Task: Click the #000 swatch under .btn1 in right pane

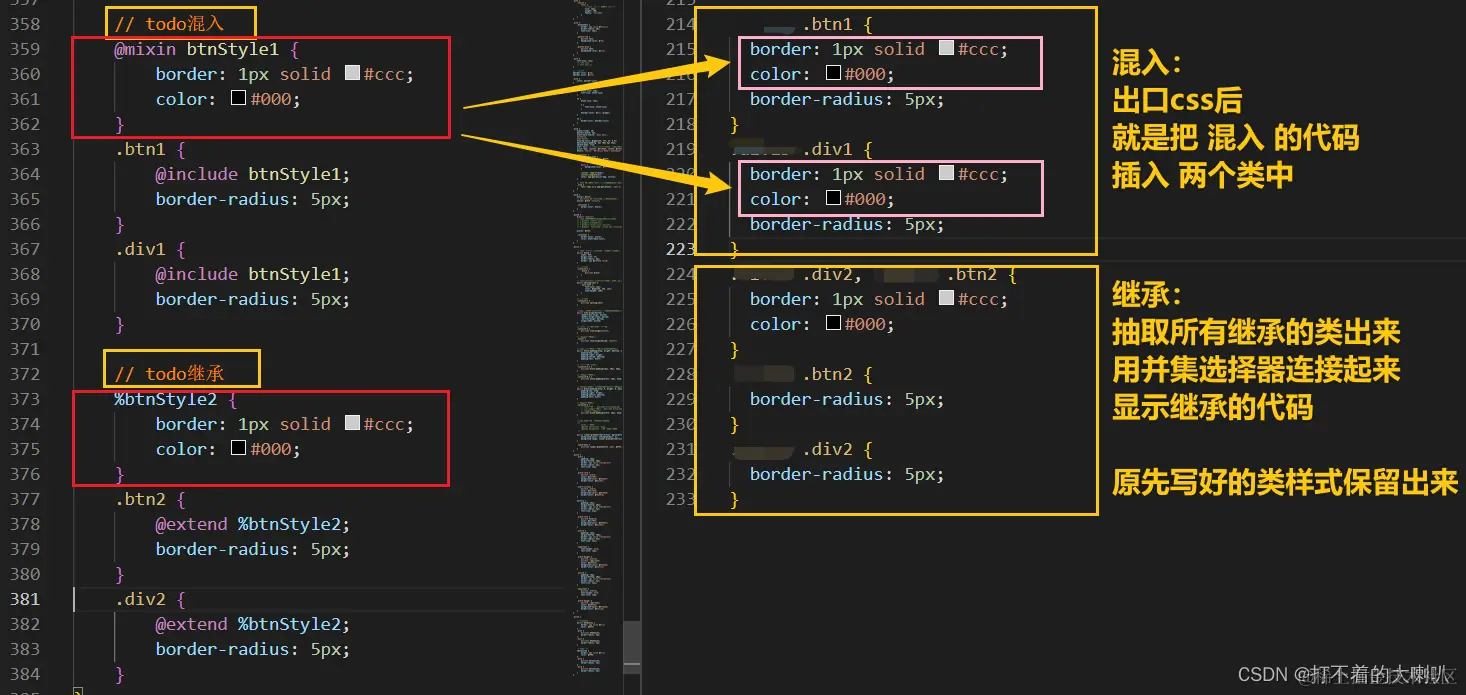Action: [x=833, y=73]
